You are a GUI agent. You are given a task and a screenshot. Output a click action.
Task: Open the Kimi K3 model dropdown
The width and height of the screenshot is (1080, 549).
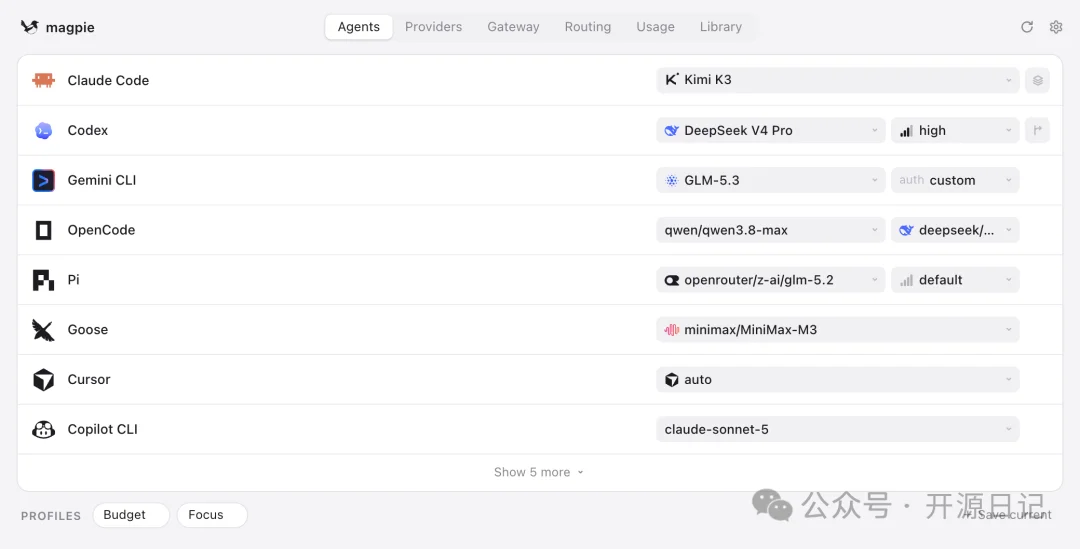pos(838,80)
